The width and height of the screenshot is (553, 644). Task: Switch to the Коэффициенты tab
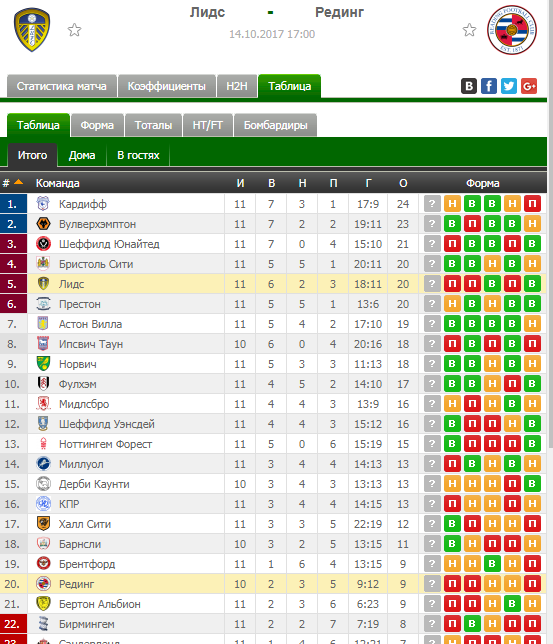pos(167,86)
